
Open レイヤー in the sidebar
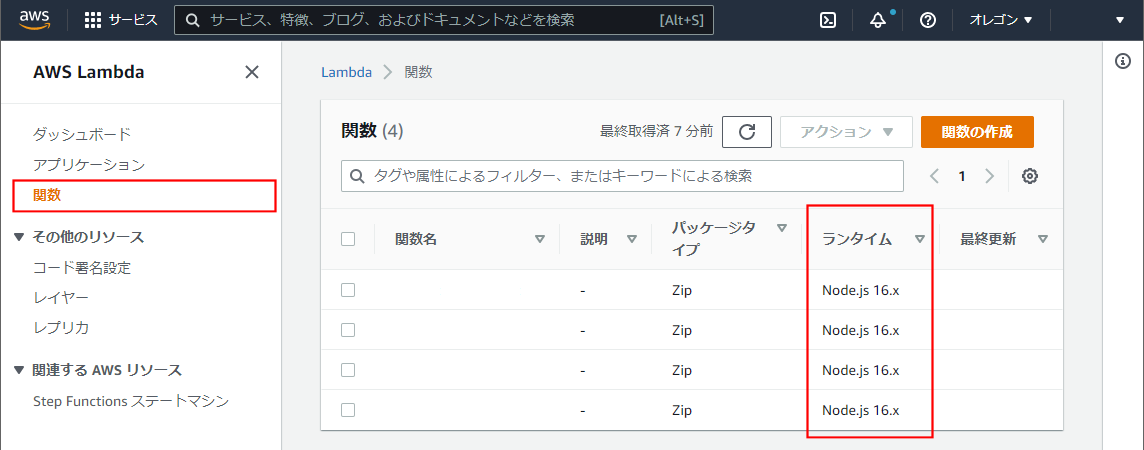click(61, 298)
